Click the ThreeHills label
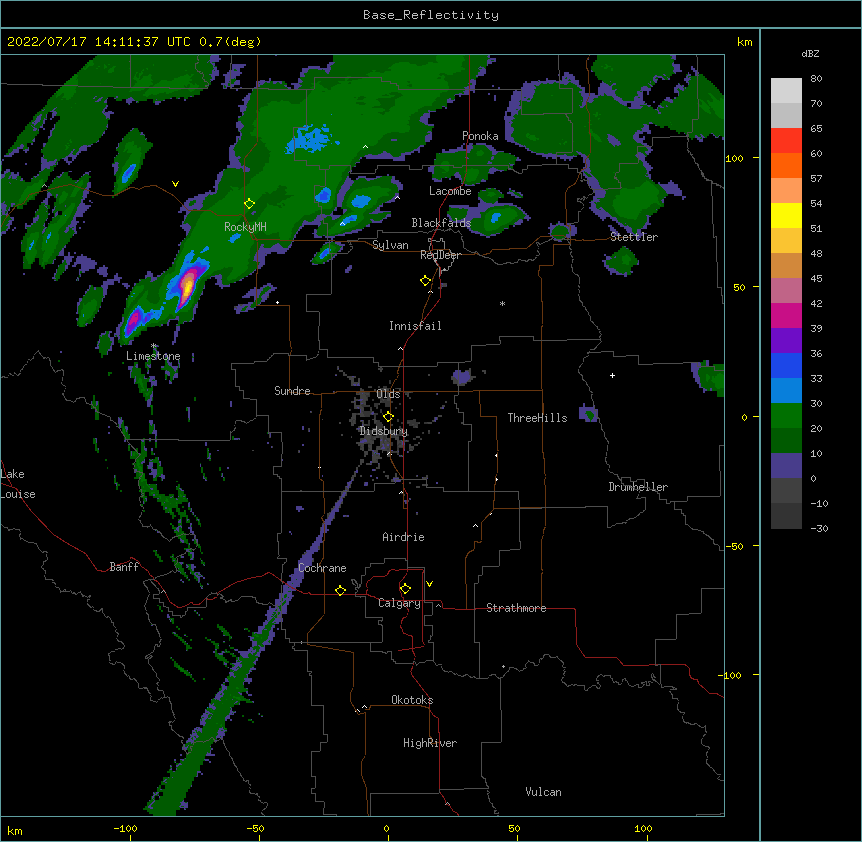Viewport: 862px width, 842px height. click(537, 418)
